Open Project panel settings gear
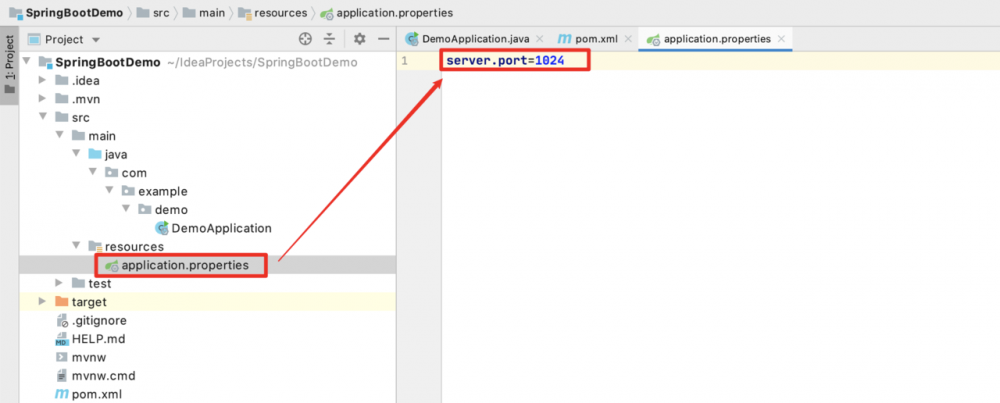 click(360, 39)
